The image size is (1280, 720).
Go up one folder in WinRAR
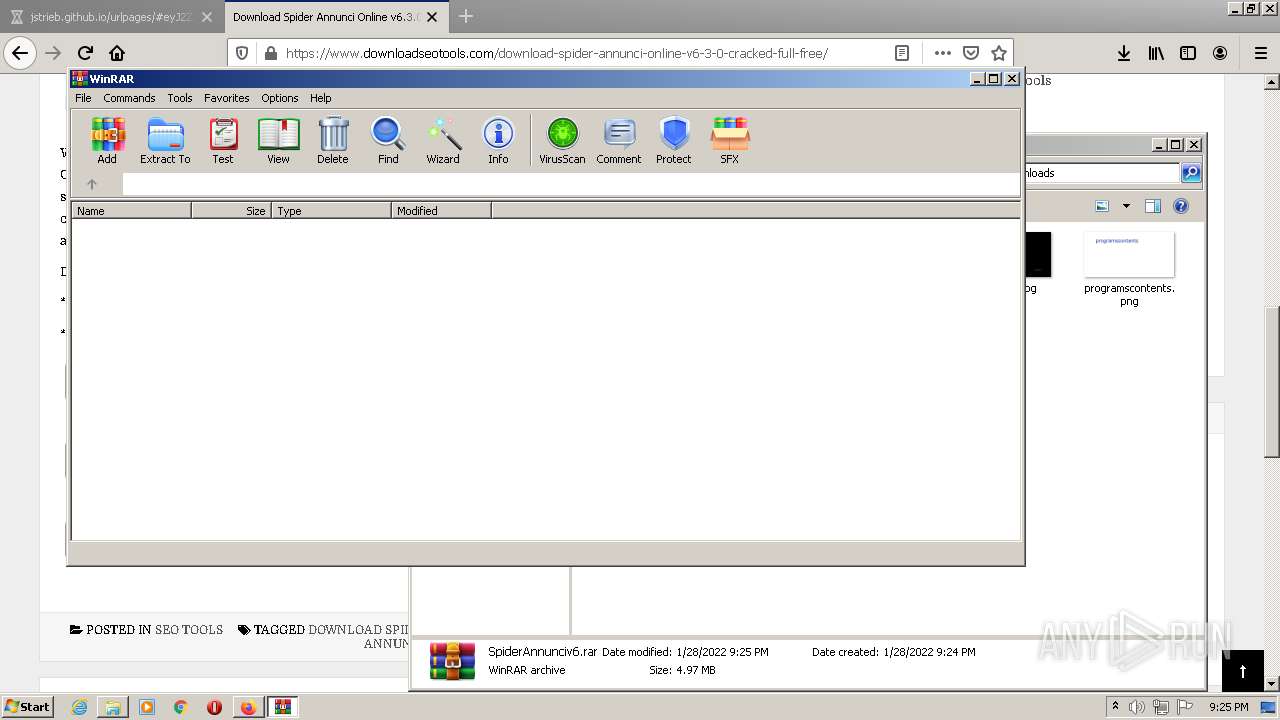click(92, 184)
